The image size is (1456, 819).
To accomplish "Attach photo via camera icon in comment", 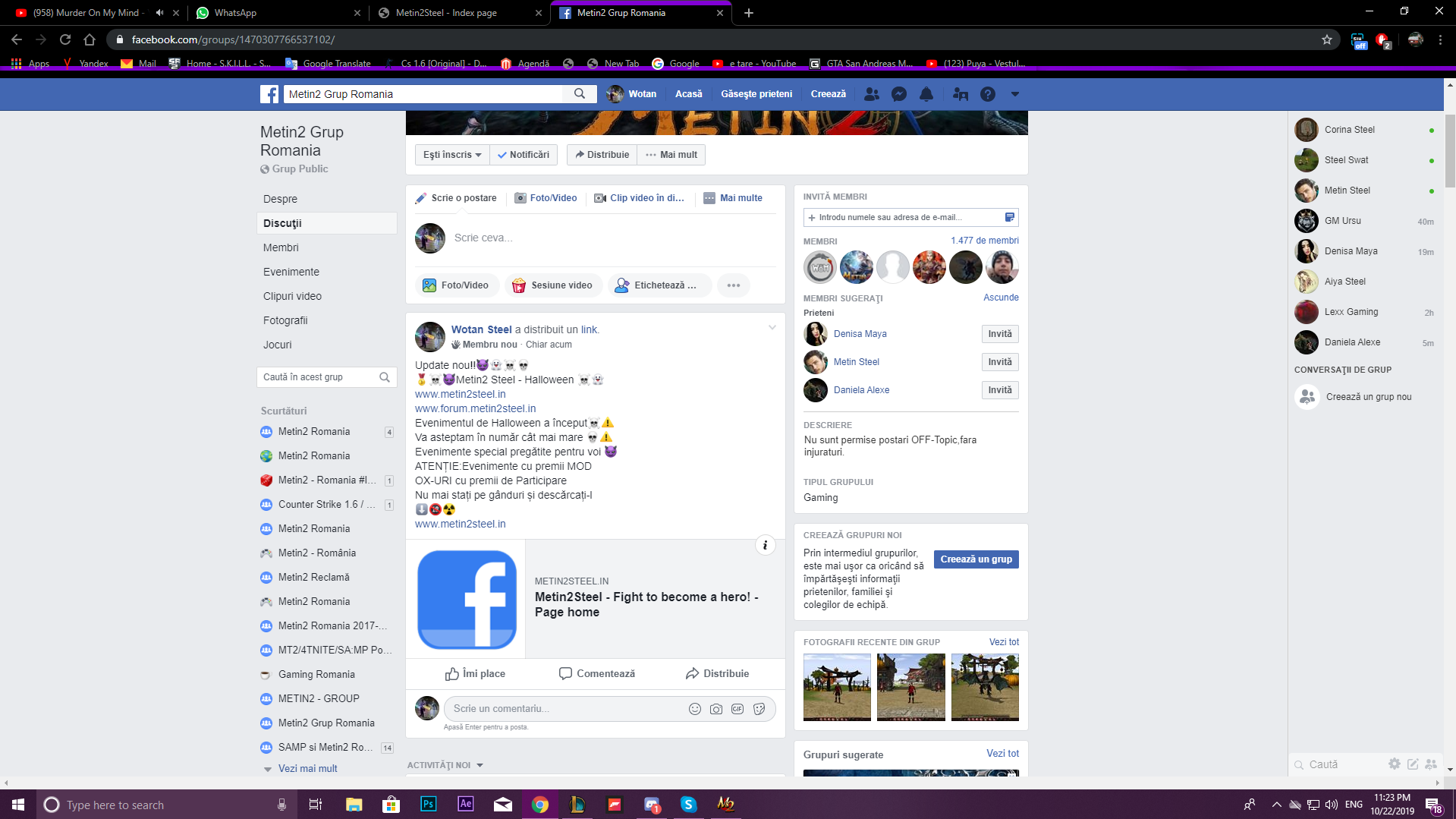I will tap(716, 709).
